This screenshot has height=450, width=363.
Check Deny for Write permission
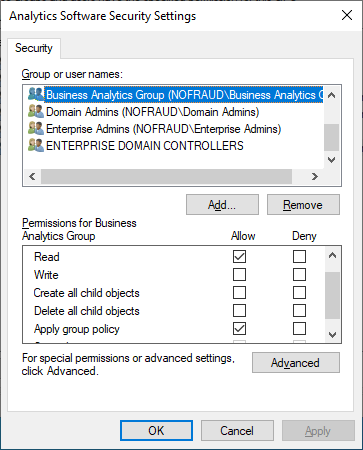click(x=299, y=275)
